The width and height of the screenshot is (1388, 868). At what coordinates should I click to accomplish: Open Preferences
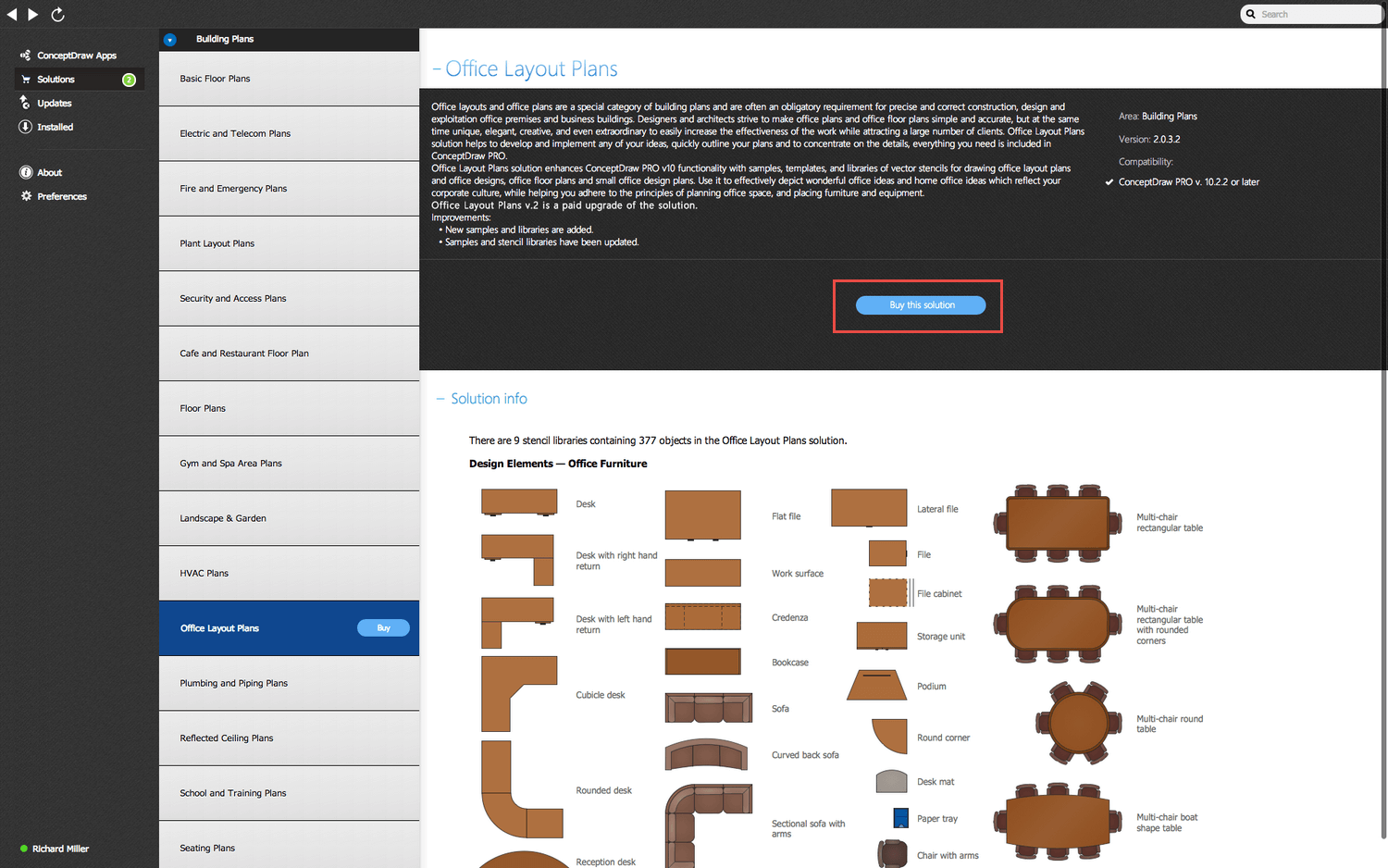pos(62,196)
